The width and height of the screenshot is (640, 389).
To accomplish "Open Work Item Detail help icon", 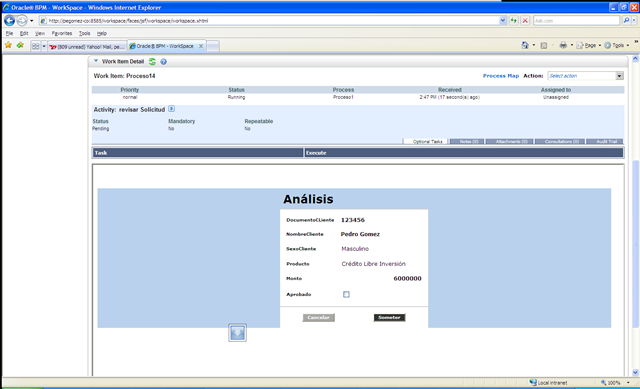I will [163, 62].
